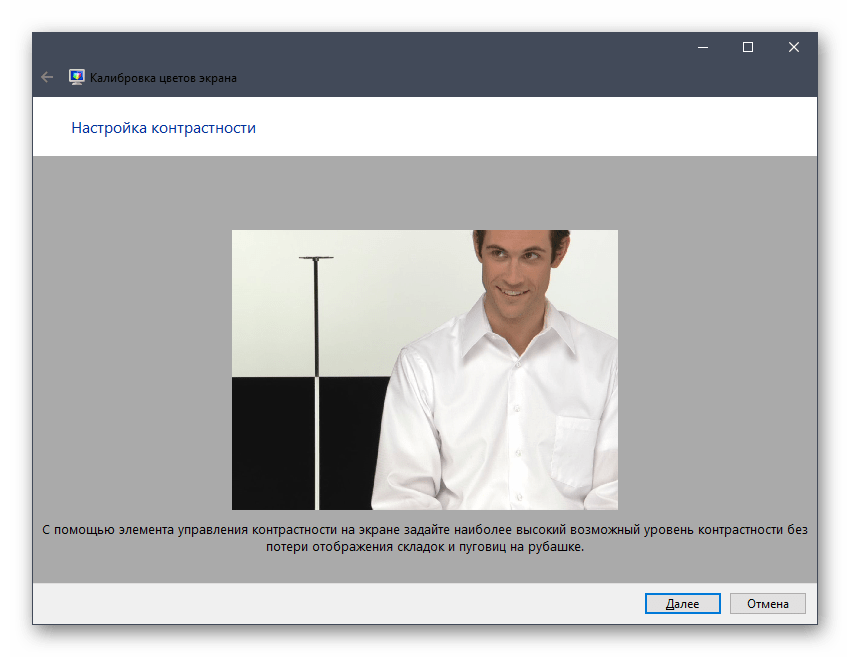Click the back arrow in the title bar
The width and height of the screenshot is (850, 657).
click(47, 77)
